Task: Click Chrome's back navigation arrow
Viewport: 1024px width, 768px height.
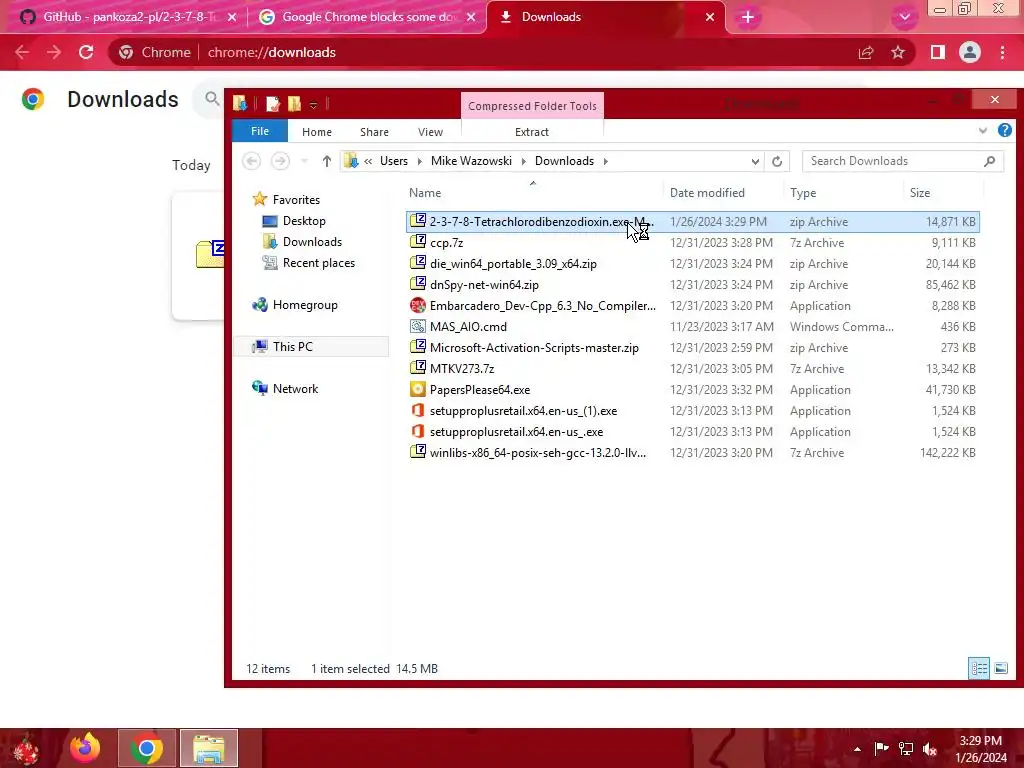Action: 22,52
